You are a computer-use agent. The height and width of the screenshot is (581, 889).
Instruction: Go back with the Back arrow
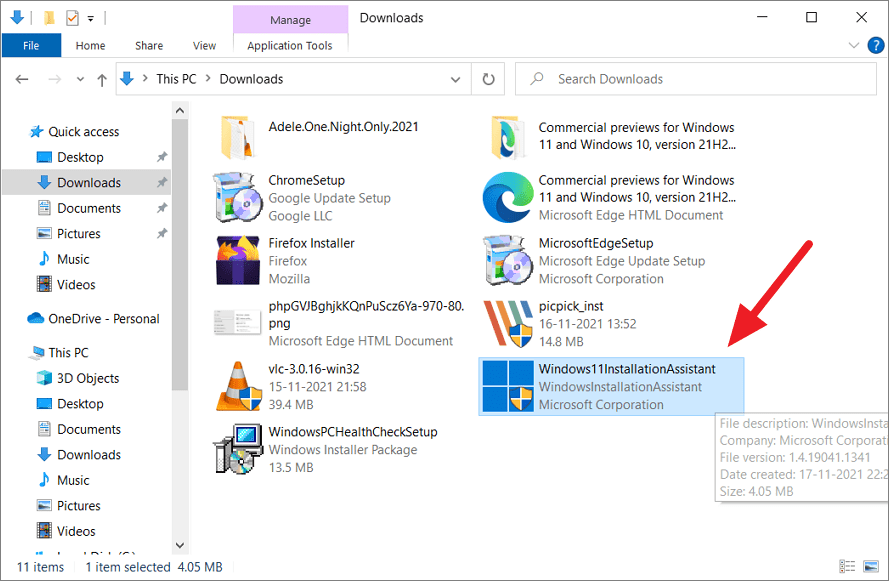(x=22, y=79)
